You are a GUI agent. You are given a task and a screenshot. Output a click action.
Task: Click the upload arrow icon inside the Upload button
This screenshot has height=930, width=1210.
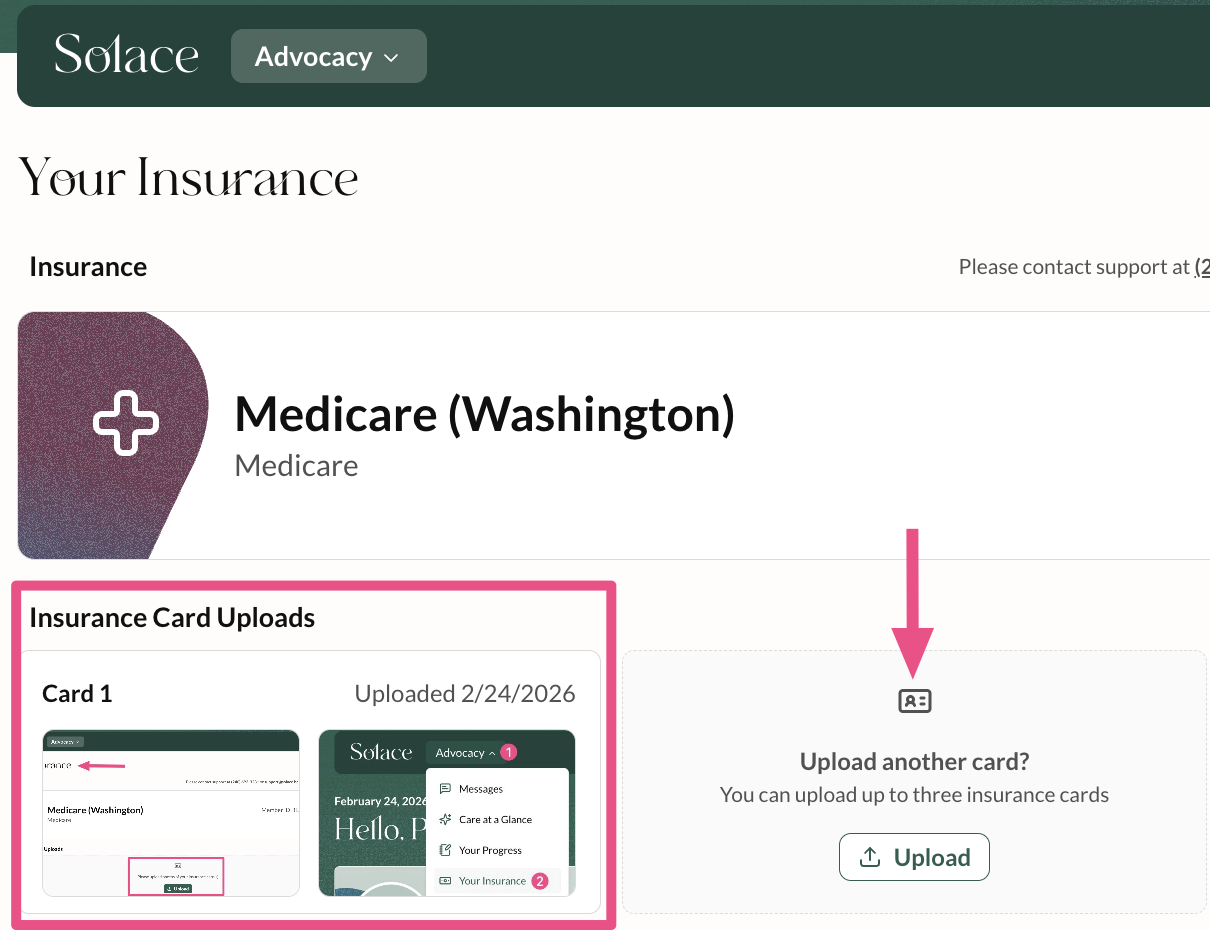point(870,857)
